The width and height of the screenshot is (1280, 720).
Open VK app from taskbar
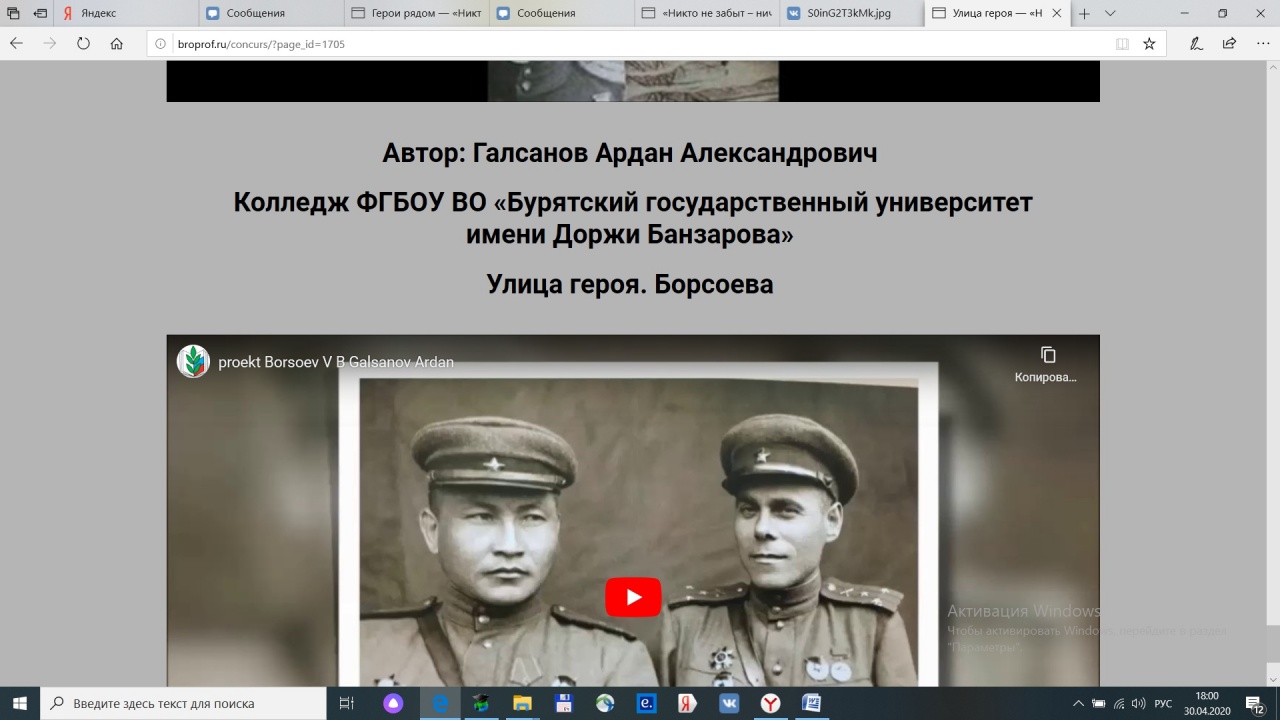pyautogui.click(x=729, y=703)
